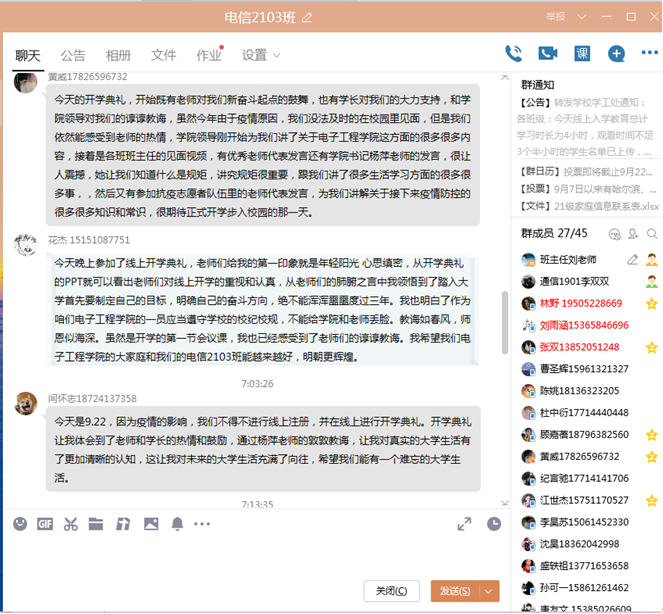Expand the input box to fullscreen
The height and width of the screenshot is (614, 663).
[x=464, y=524]
